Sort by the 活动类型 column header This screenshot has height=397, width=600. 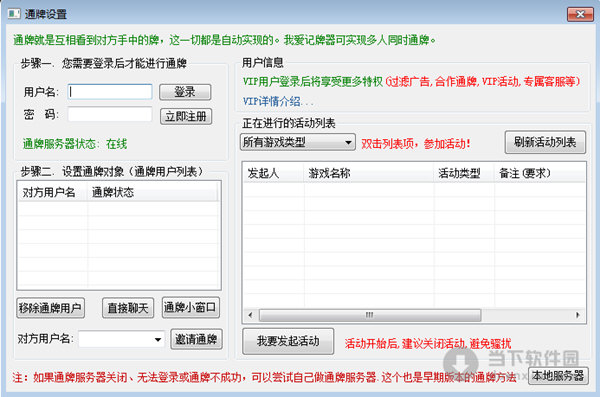(x=464, y=173)
